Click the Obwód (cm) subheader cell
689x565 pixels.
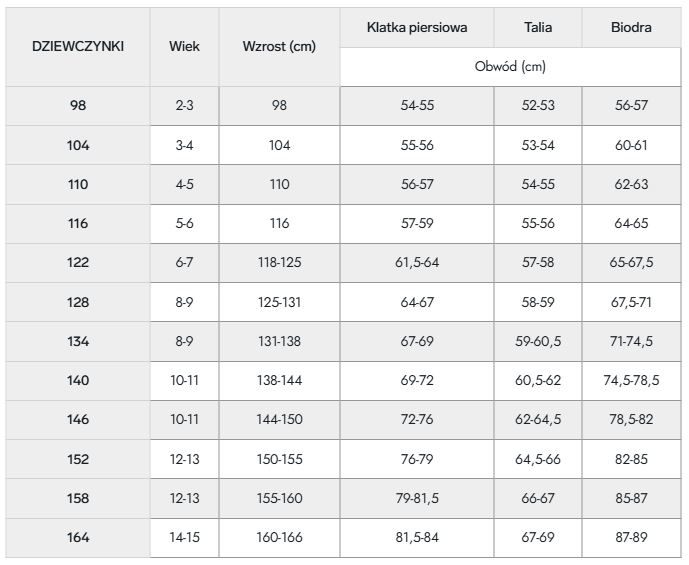pyautogui.click(x=510, y=67)
